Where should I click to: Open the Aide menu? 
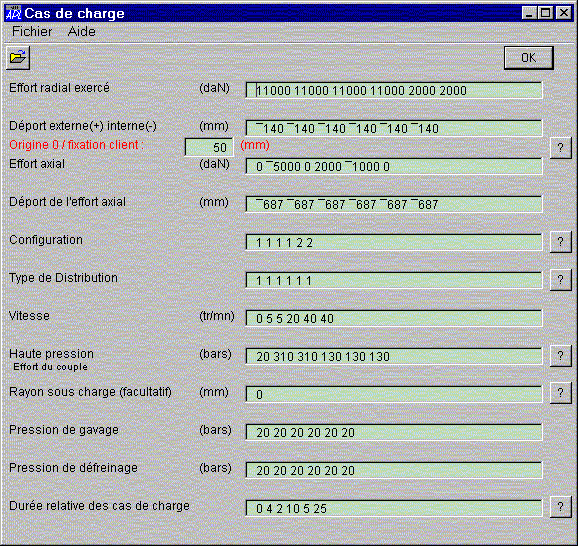pos(81,32)
